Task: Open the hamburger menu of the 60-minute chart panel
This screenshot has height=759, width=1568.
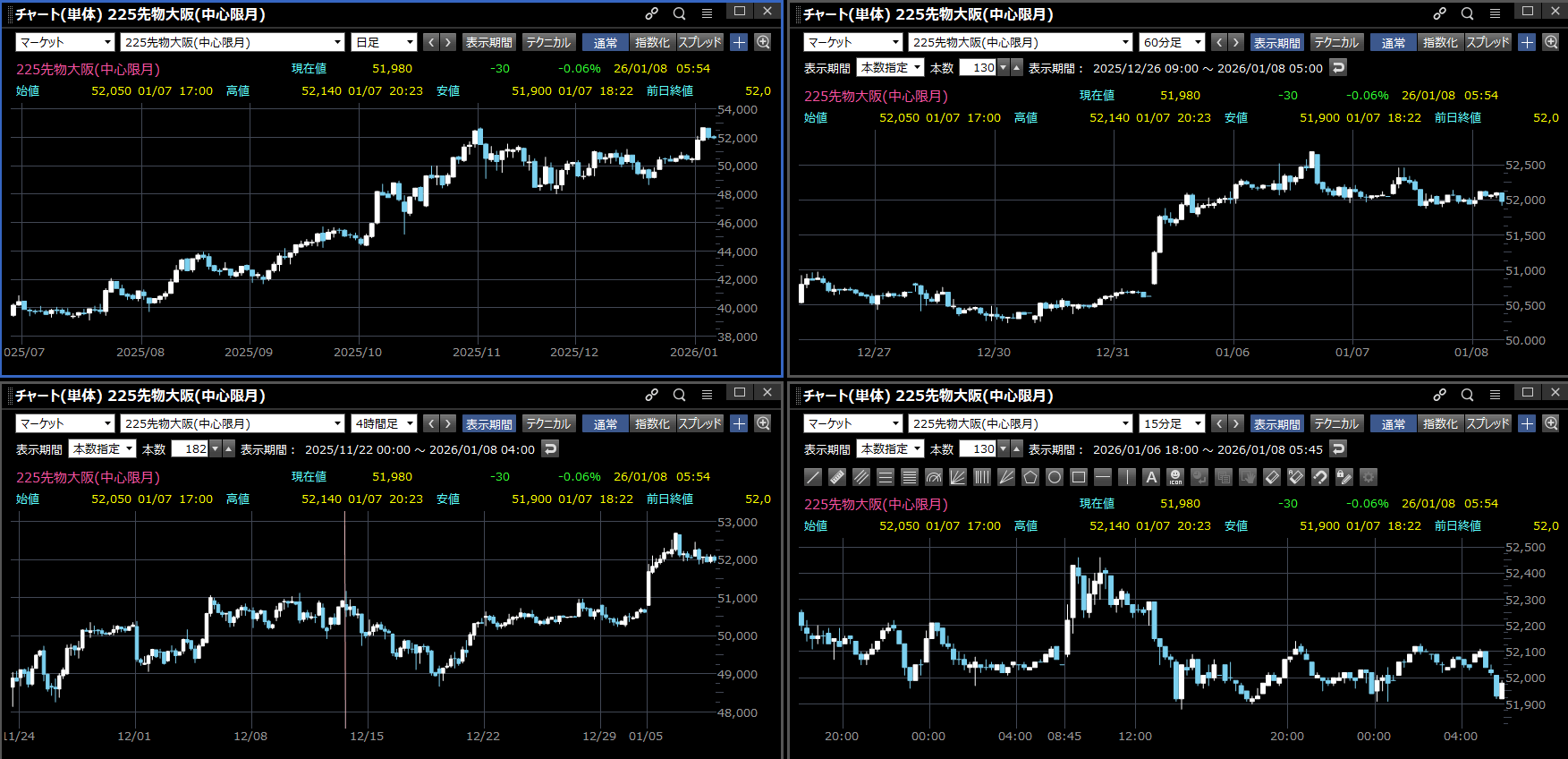Action: tap(1495, 13)
